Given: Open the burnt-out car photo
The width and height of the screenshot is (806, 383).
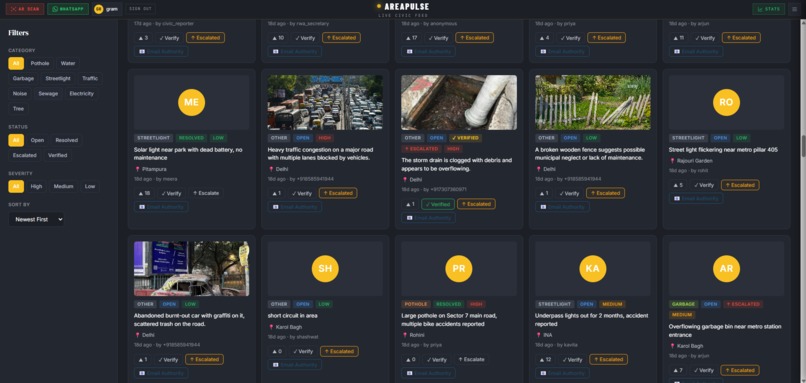Looking at the screenshot, I should tap(192, 268).
